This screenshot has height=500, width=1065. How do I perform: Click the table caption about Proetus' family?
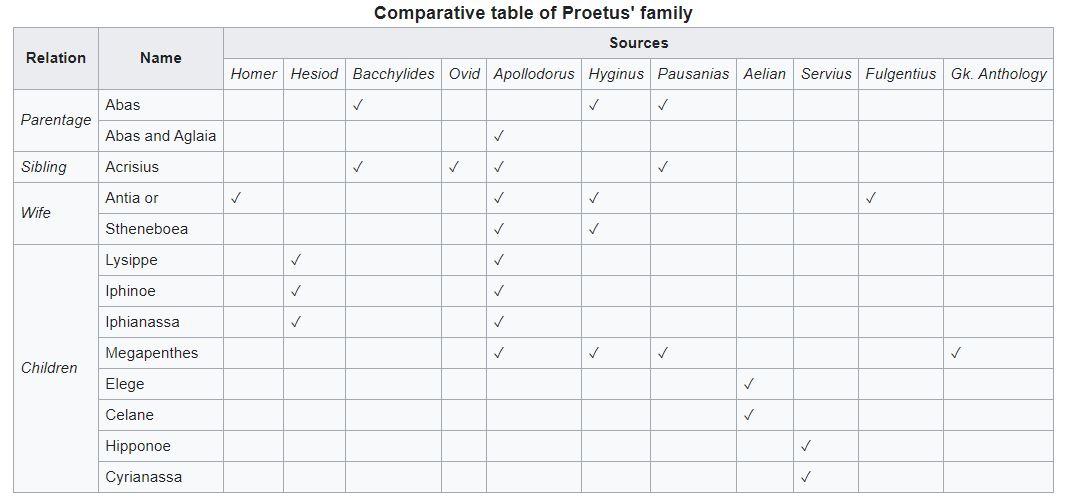tap(533, 13)
